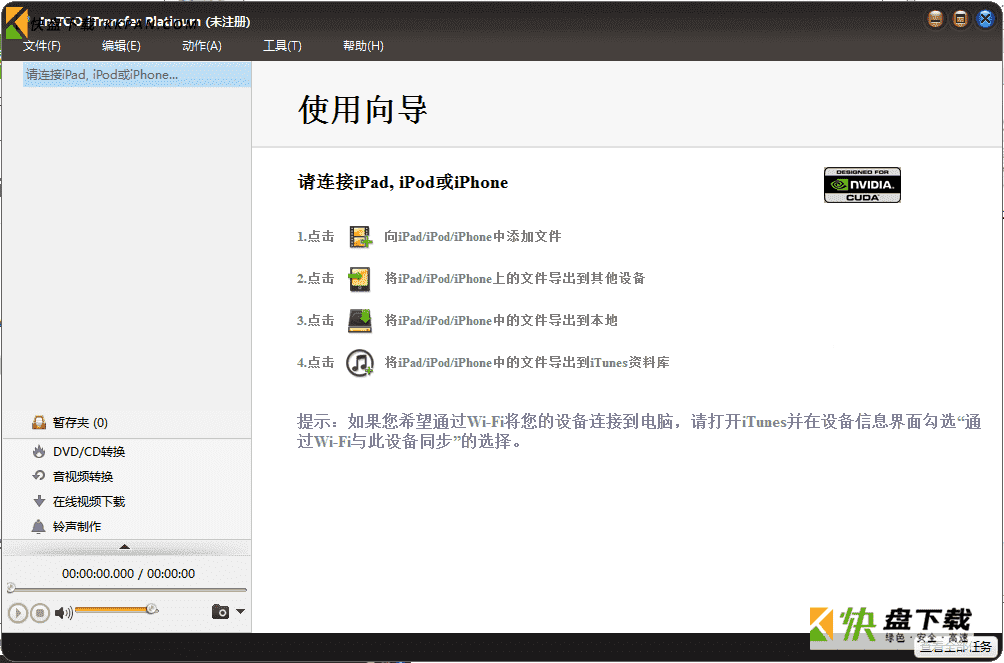Stop playback in the preview player
Image resolution: width=1004 pixels, height=663 pixels.
(40, 614)
